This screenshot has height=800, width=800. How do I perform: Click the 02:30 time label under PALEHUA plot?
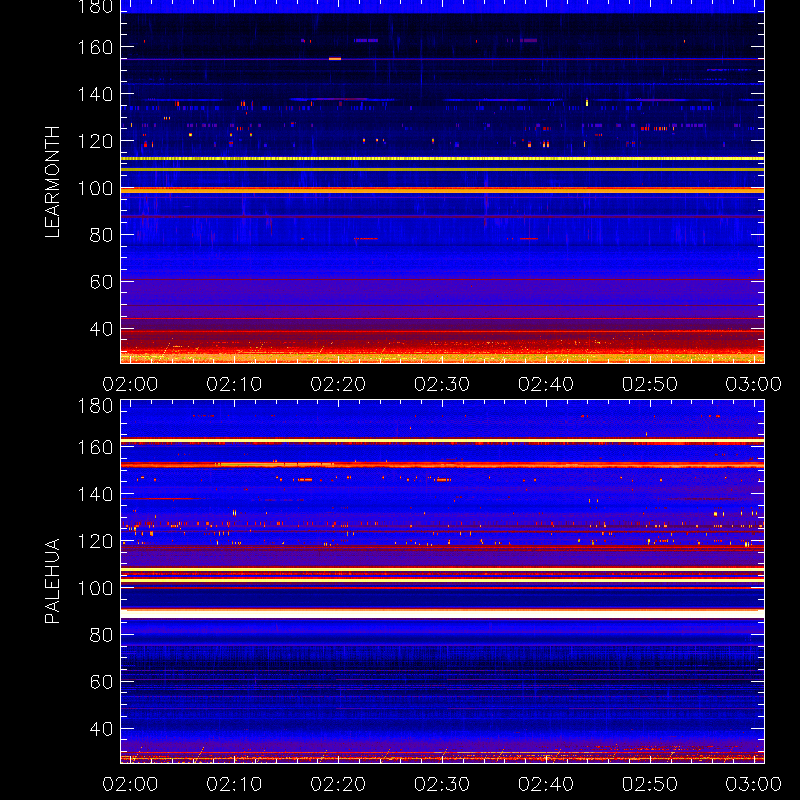coord(442,784)
